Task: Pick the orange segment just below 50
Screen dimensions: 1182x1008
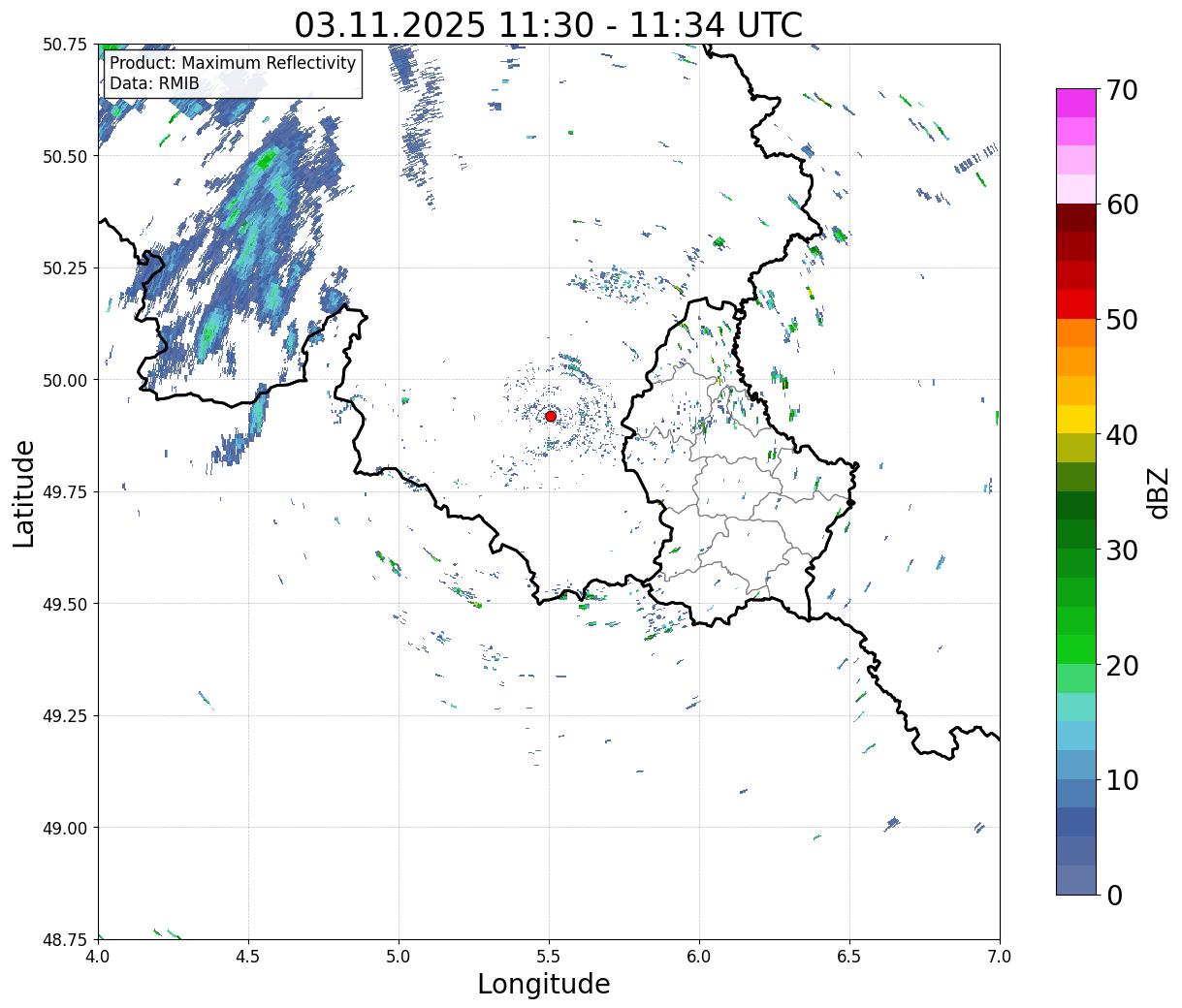Action: pyautogui.click(x=1076, y=333)
